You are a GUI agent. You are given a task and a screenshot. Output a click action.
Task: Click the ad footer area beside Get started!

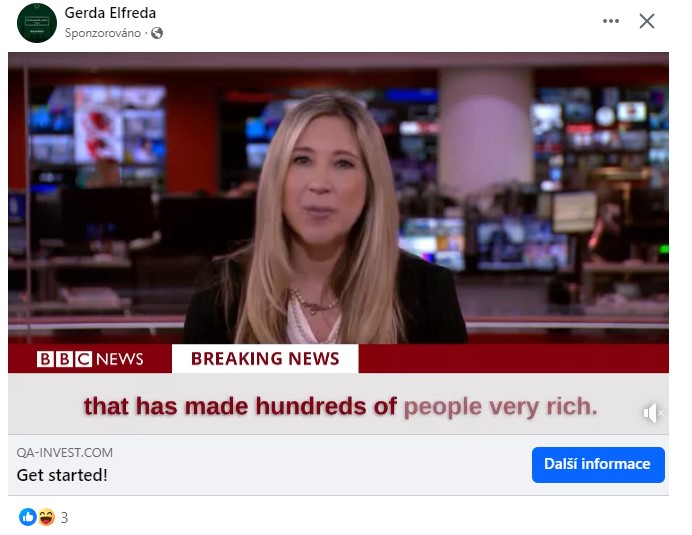pyautogui.click(x=318, y=466)
